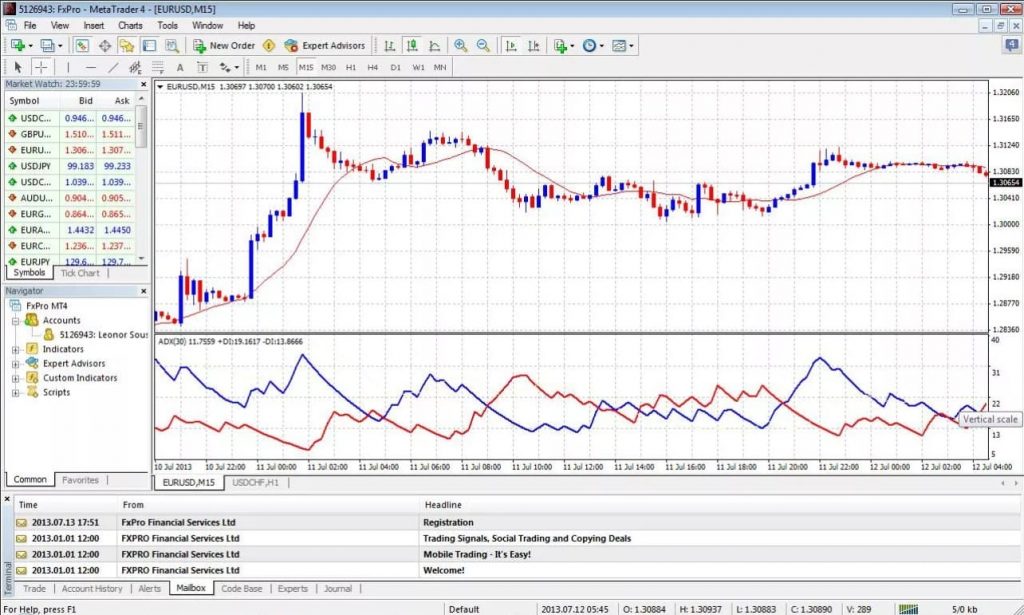Screen dimensions: 1024x615
Task: Switch to the USDCHF,H1 chart tab
Action: coord(255,482)
